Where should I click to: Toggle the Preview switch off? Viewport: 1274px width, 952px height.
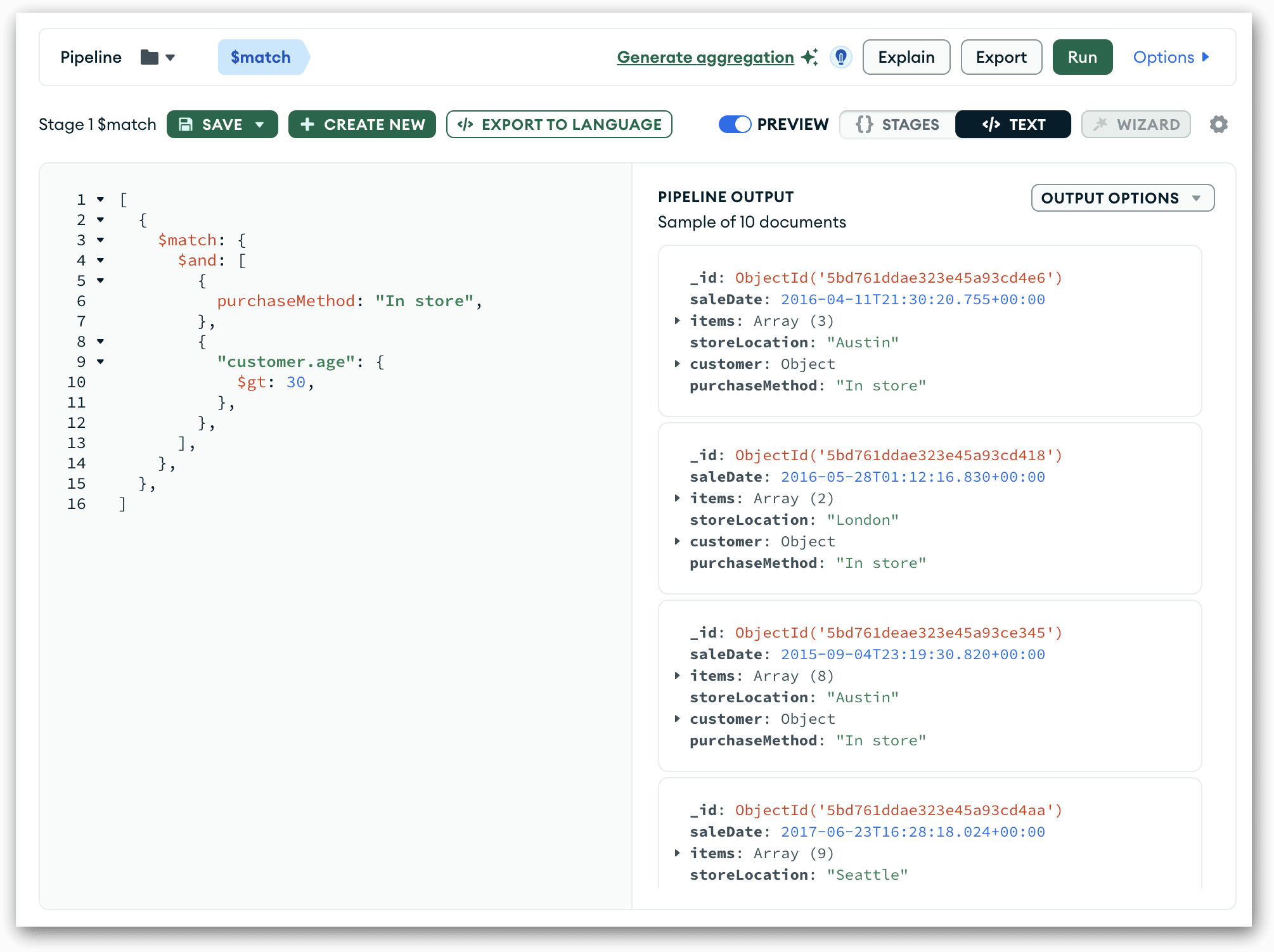coord(735,124)
